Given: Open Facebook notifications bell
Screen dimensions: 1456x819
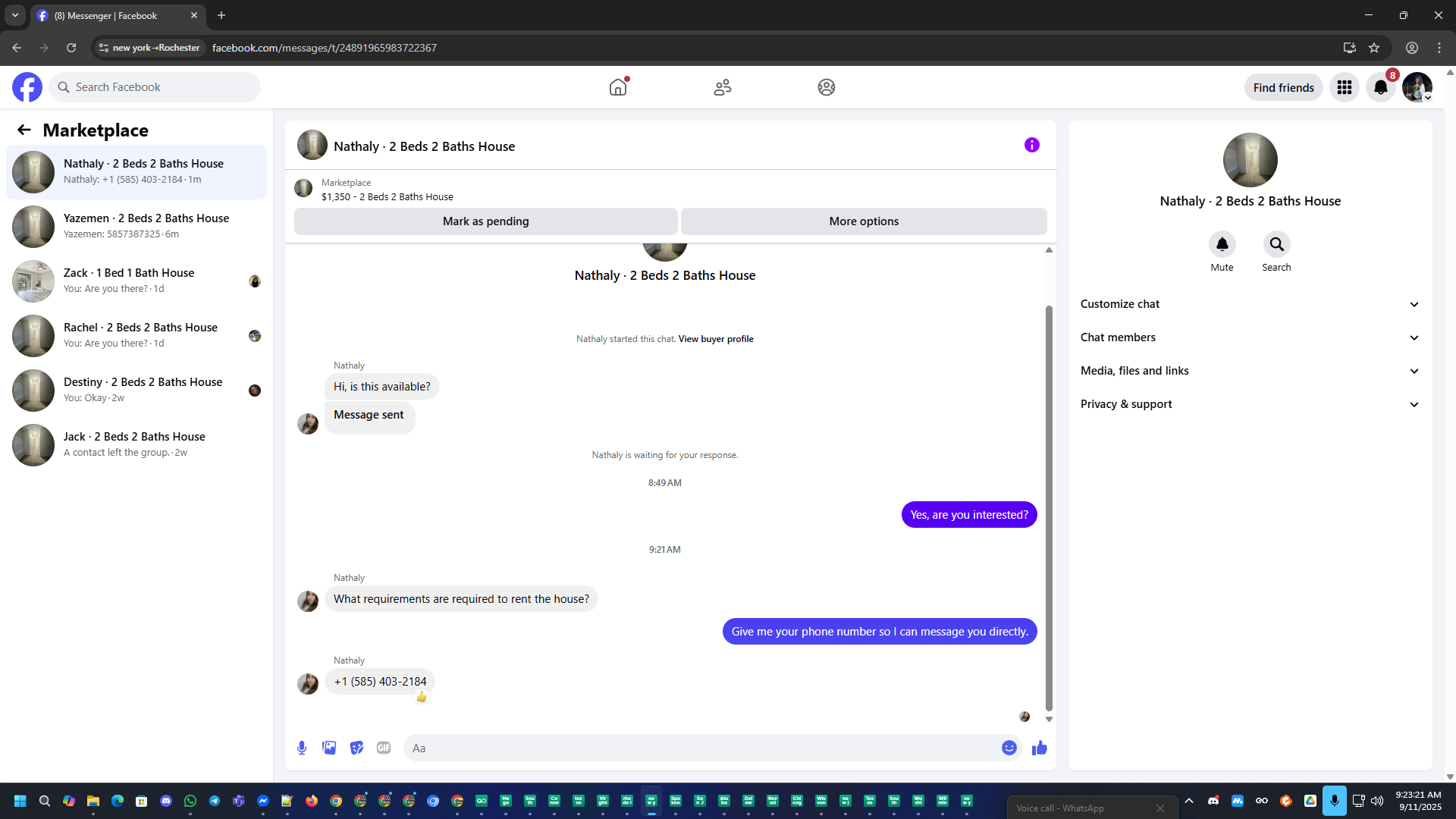Looking at the screenshot, I should pyautogui.click(x=1380, y=87).
